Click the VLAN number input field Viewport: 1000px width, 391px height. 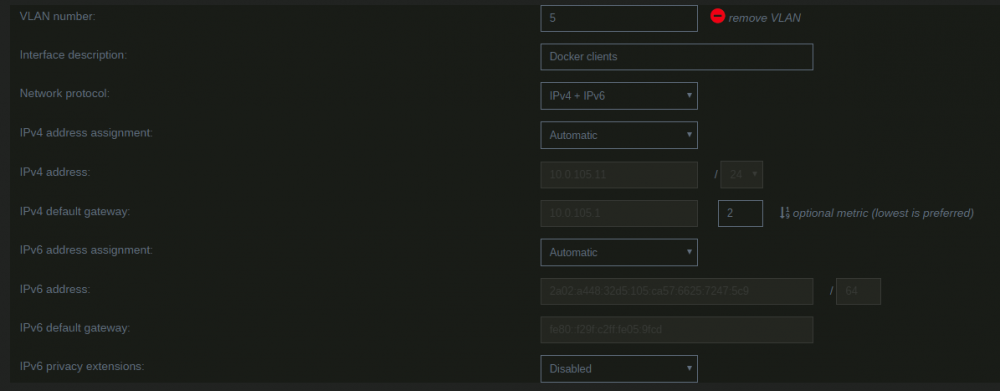point(619,18)
